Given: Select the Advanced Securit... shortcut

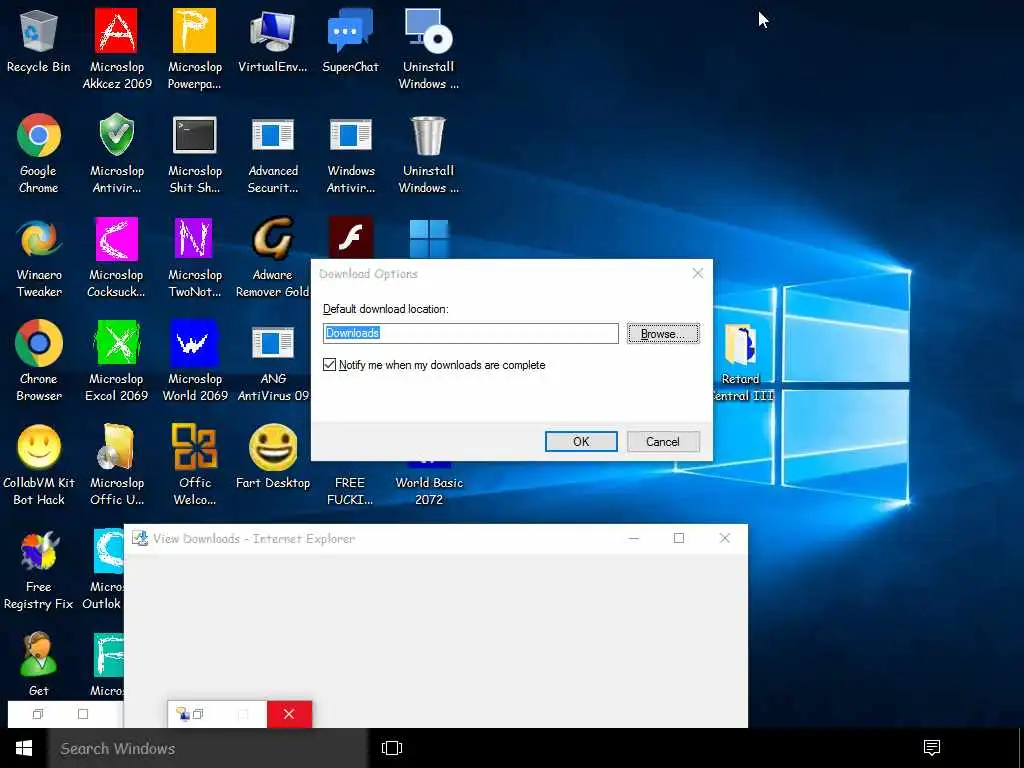Looking at the screenshot, I should (272, 153).
